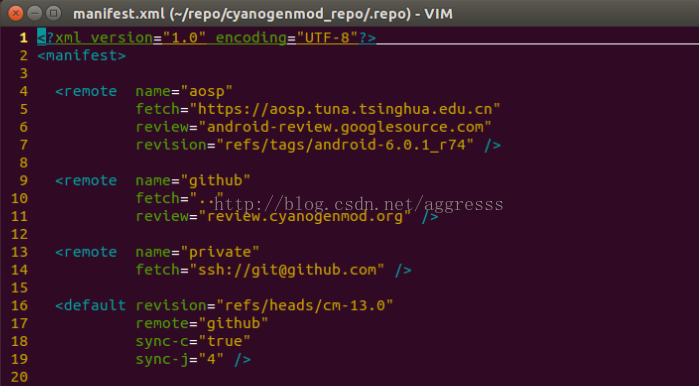Click name="private" attribute
699x386 pixels.
[x=197, y=252]
